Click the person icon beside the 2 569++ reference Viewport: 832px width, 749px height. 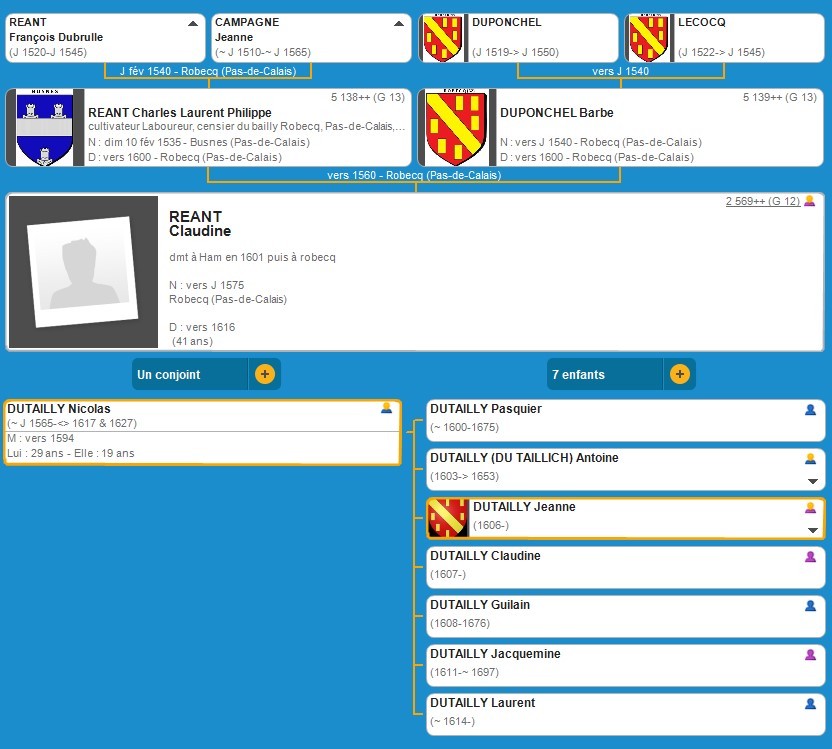click(810, 201)
